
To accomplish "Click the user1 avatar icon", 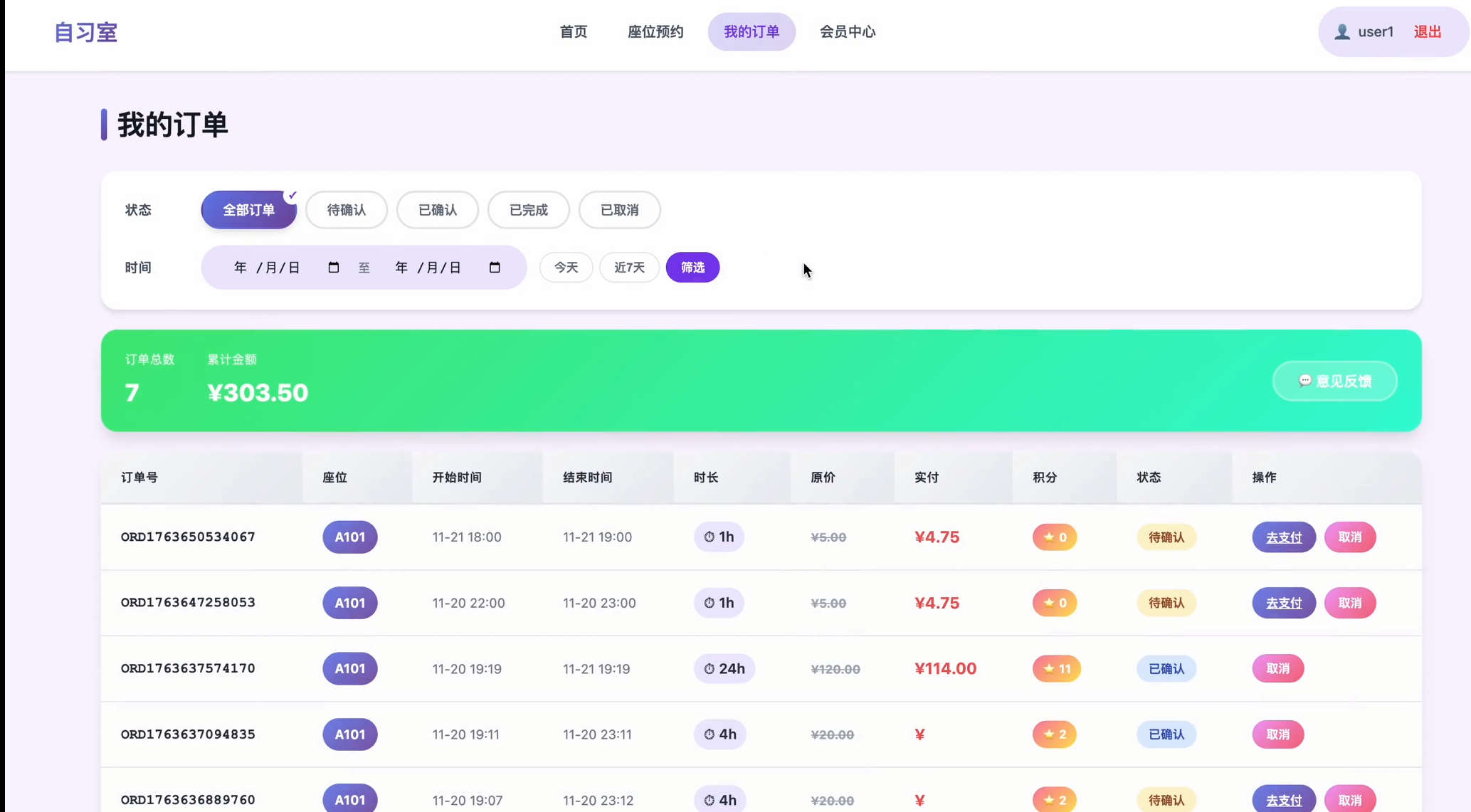I will 1341,32.
